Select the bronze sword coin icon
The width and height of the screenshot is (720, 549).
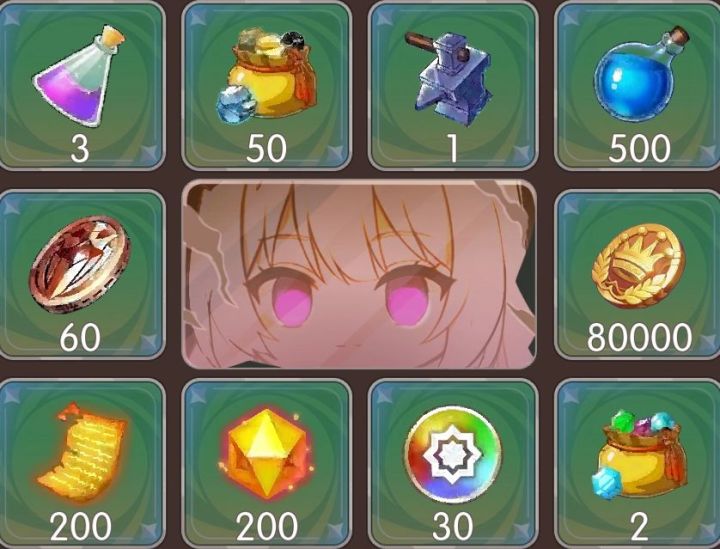(79, 264)
